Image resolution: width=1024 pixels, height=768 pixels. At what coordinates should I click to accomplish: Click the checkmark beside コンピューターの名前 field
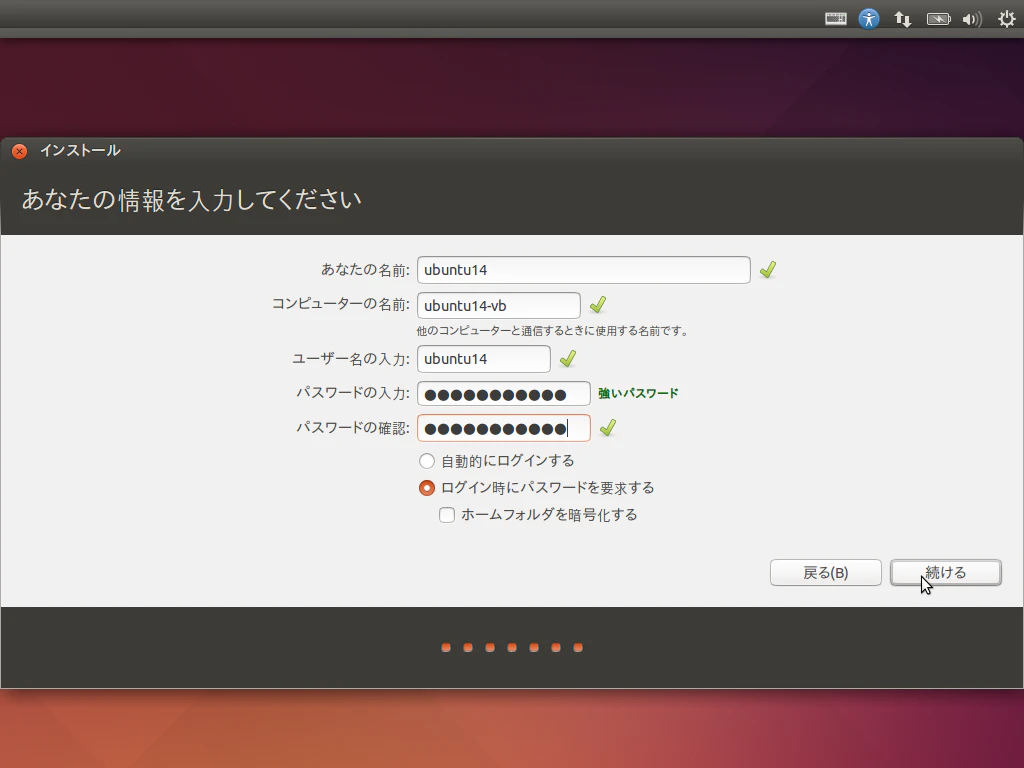coord(598,305)
